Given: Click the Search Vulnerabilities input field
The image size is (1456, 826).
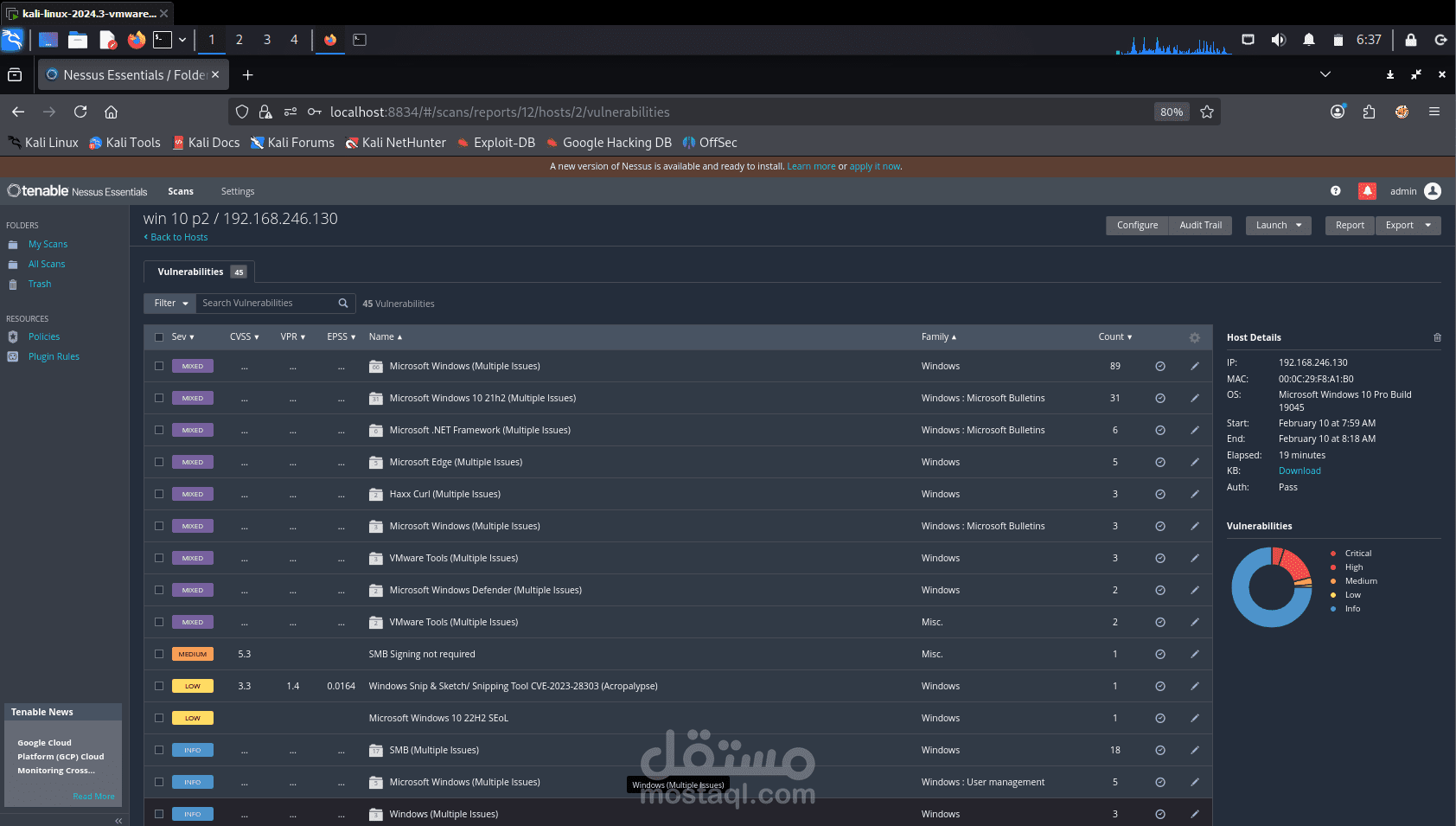Looking at the screenshot, I should pyautogui.click(x=268, y=303).
